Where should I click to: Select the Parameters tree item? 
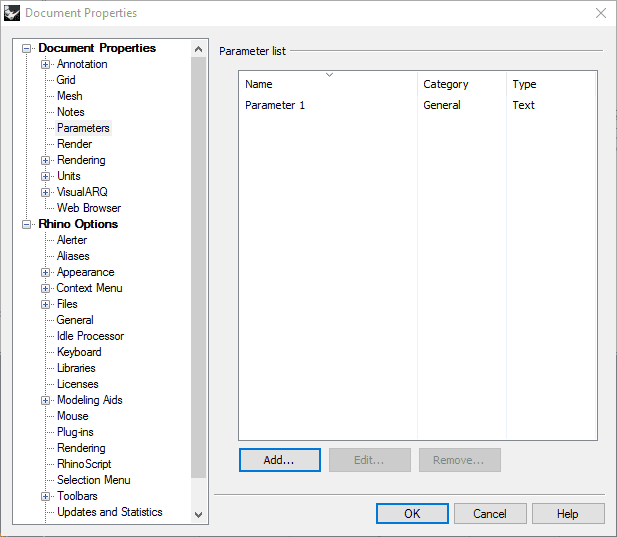click(83, 128)
